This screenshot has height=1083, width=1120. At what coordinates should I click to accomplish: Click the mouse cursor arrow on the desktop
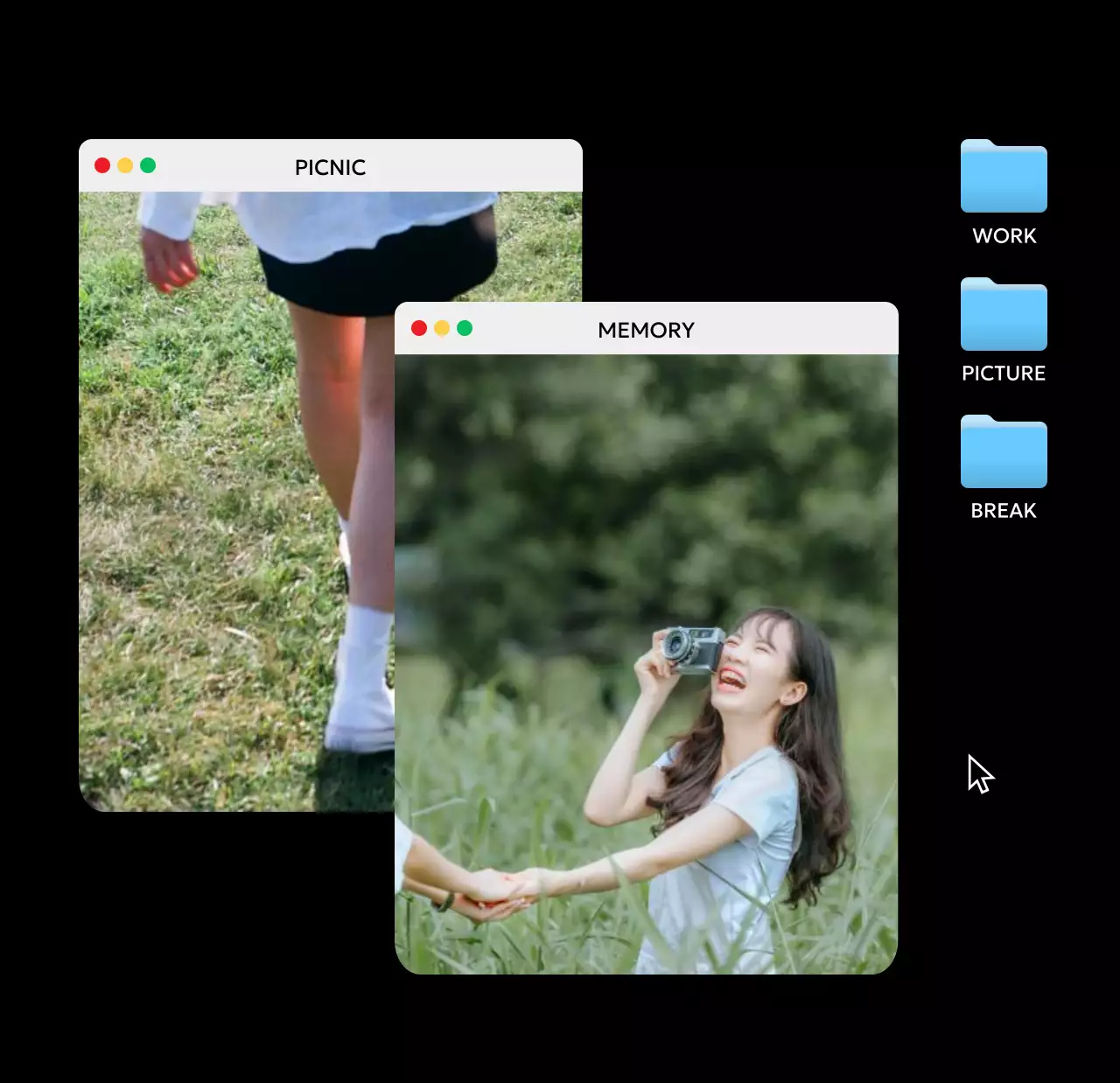pyautogui.click(x=980, y=774)
